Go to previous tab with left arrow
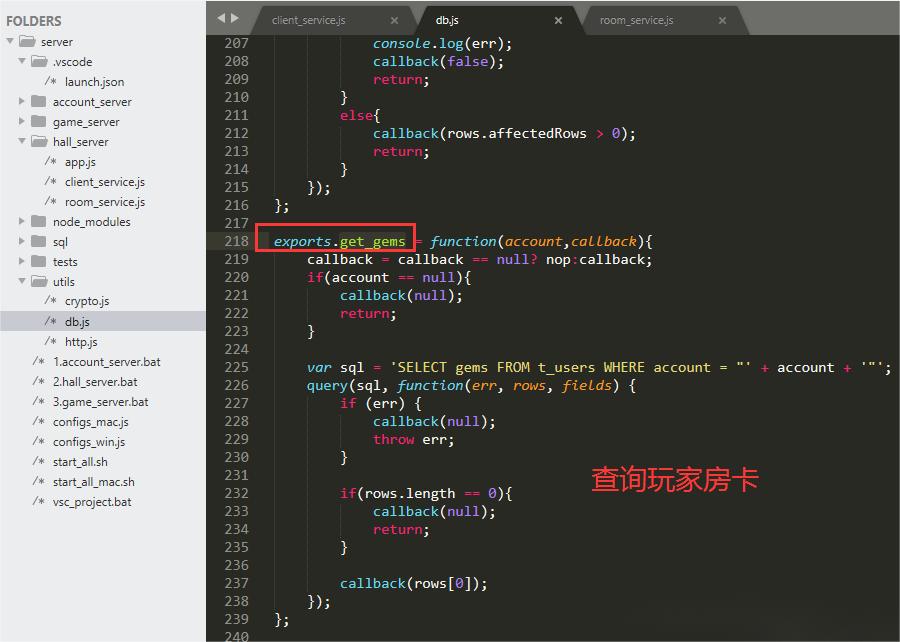 (x=222, y=18)
